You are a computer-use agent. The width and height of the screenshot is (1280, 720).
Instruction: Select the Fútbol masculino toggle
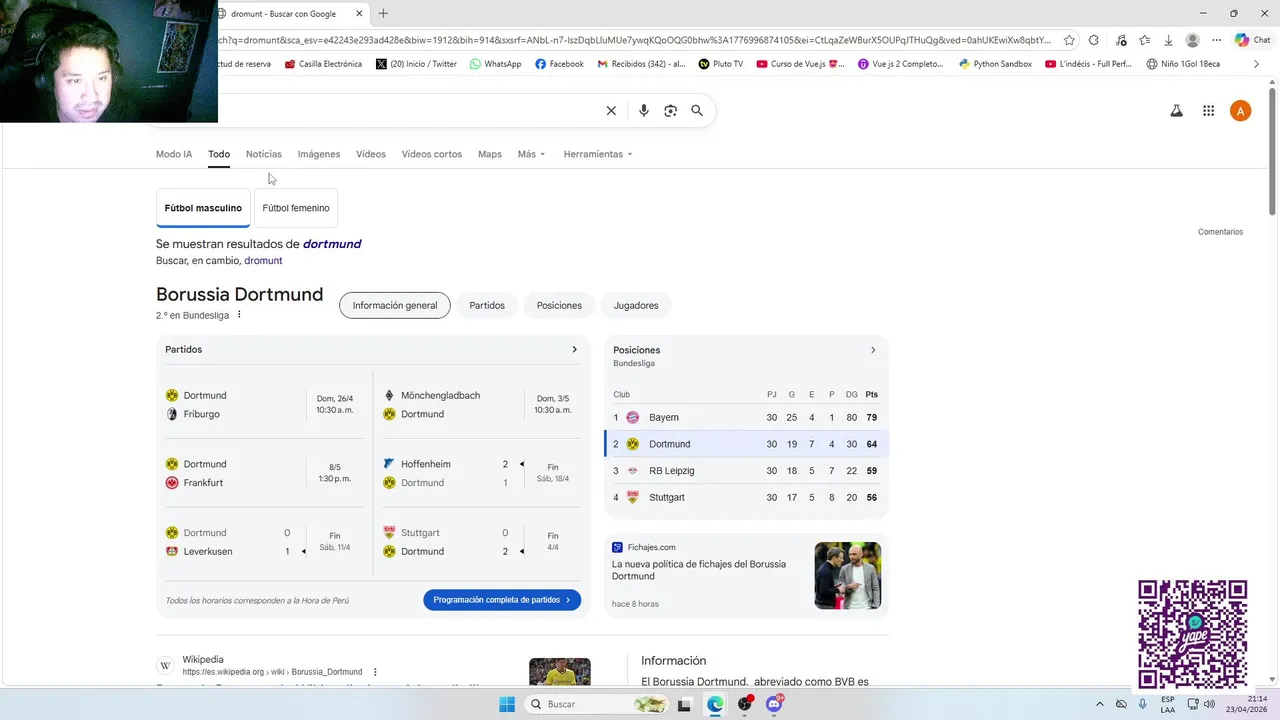tap(203, 208)
